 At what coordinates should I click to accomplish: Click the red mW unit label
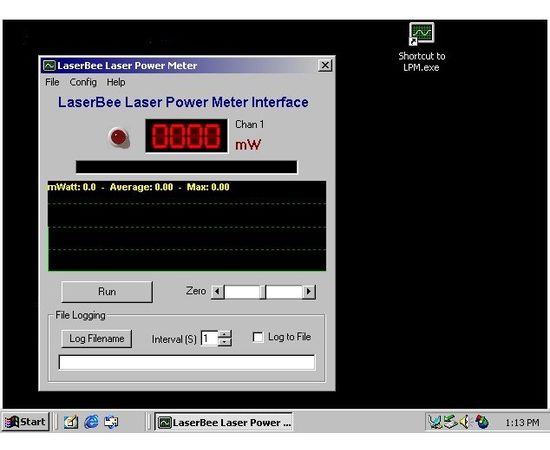click(248, 145)
